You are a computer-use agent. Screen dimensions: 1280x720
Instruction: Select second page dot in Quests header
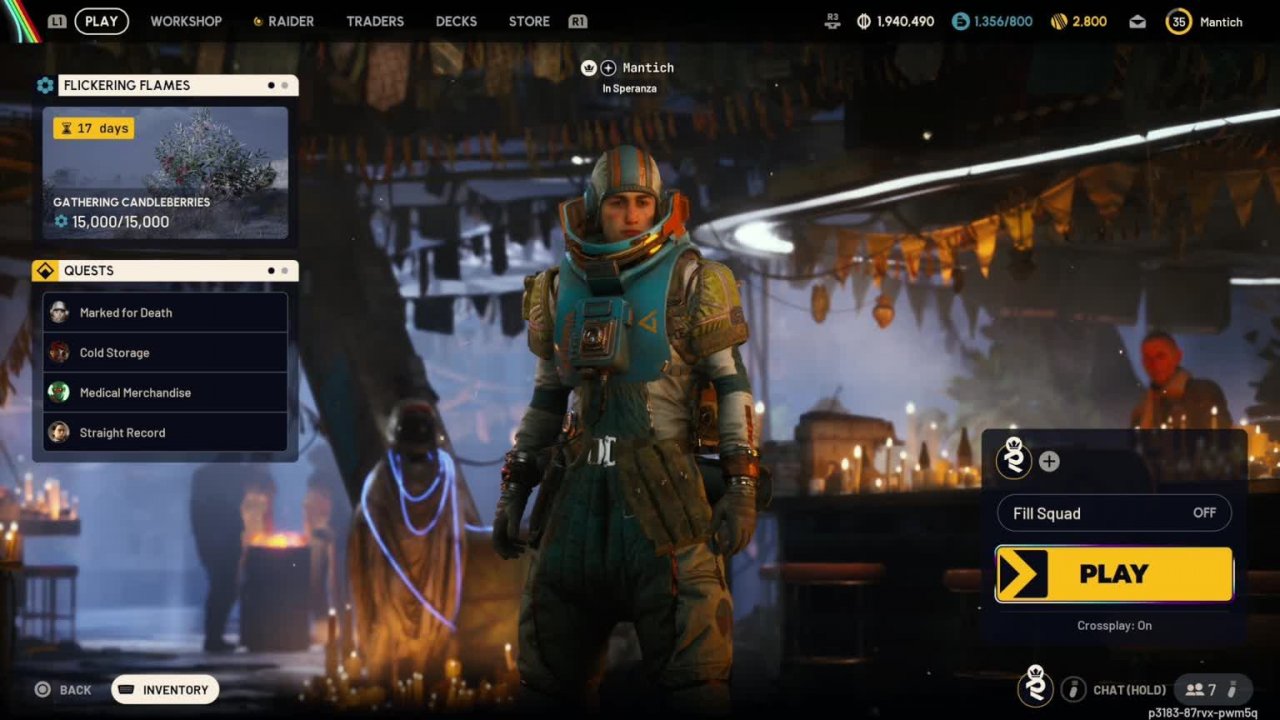click(x=285, y=271)
